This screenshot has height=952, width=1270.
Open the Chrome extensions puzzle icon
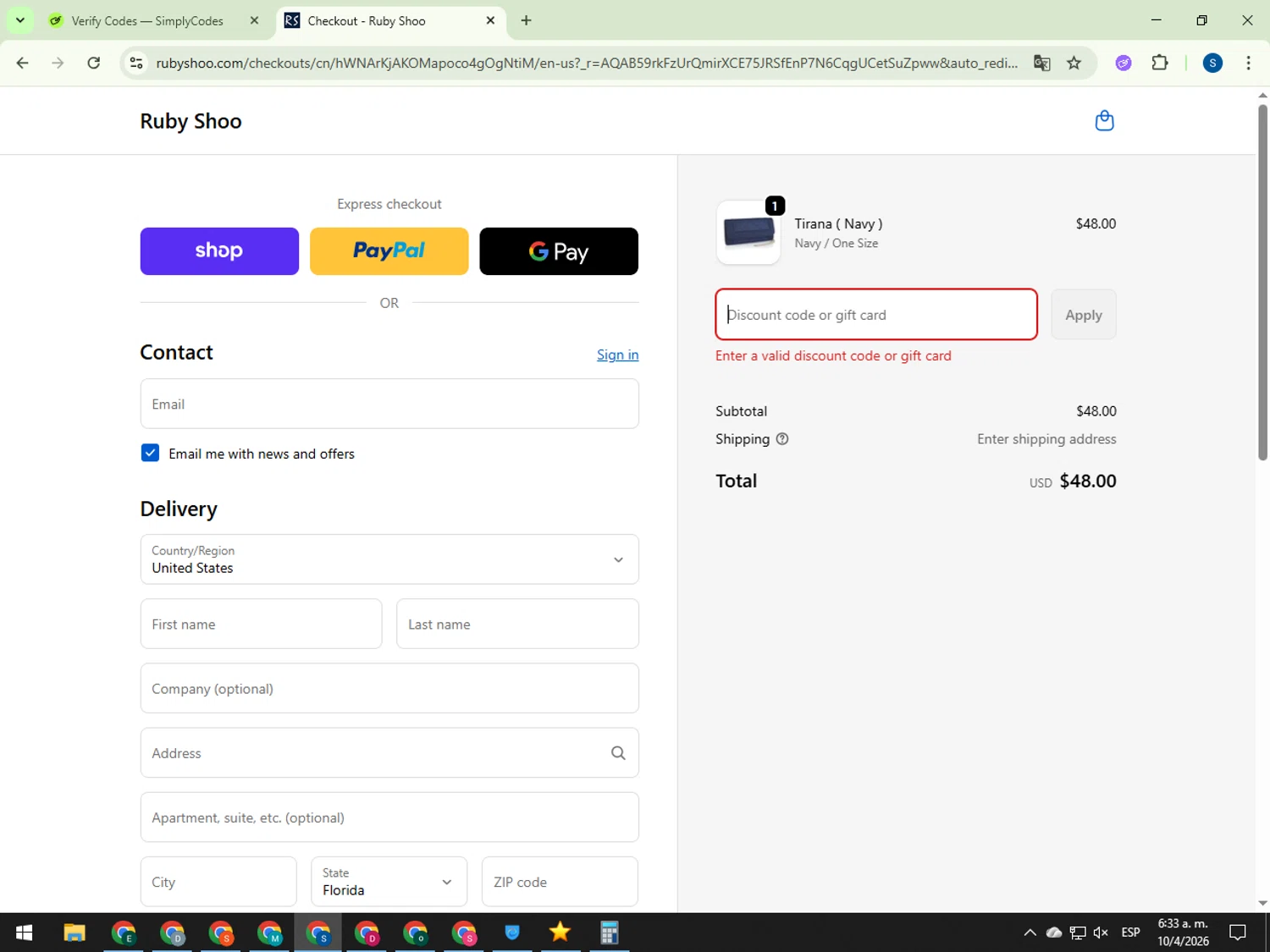click(1160, 63)
